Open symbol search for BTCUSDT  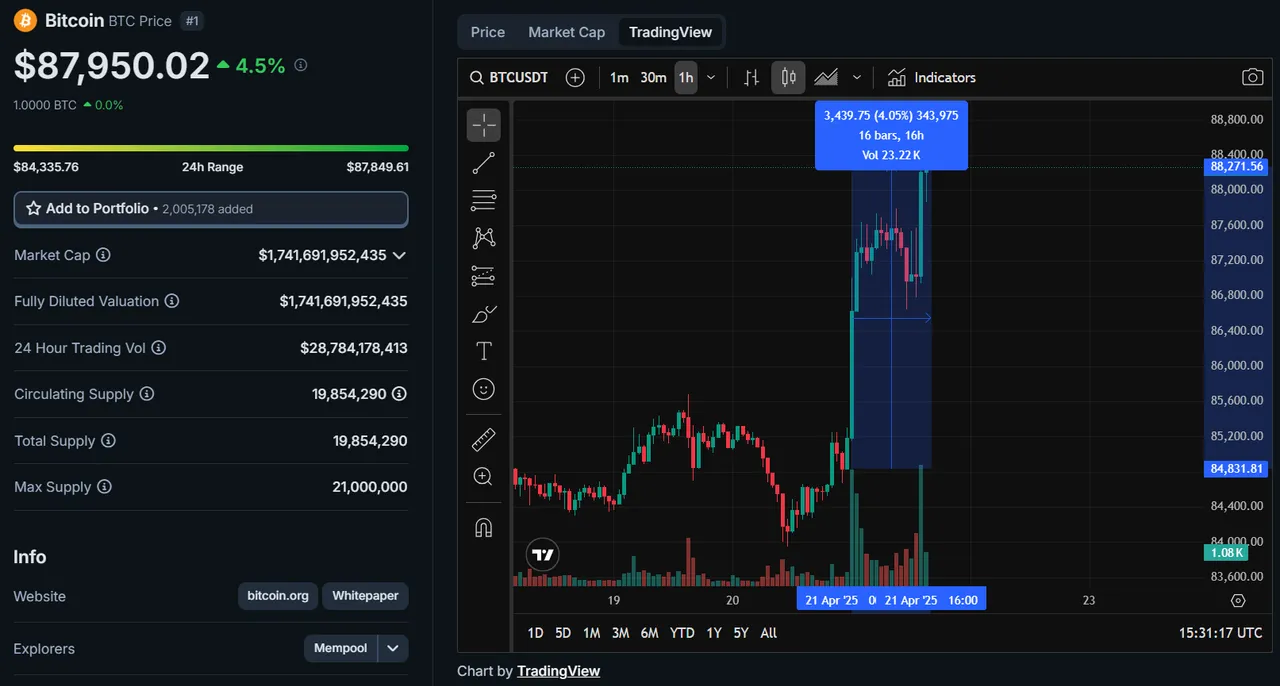click(509, 77)
